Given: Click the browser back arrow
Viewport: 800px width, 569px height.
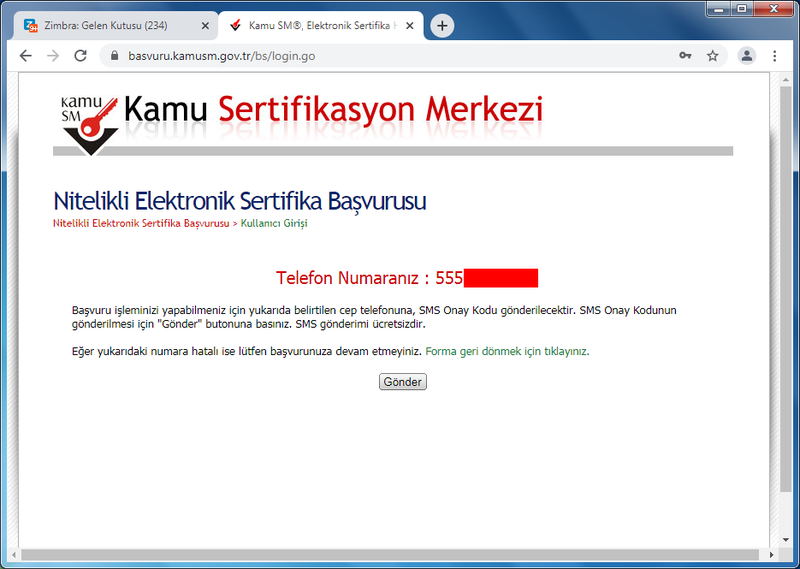Looking at the screenshot, I should (26, 56).
